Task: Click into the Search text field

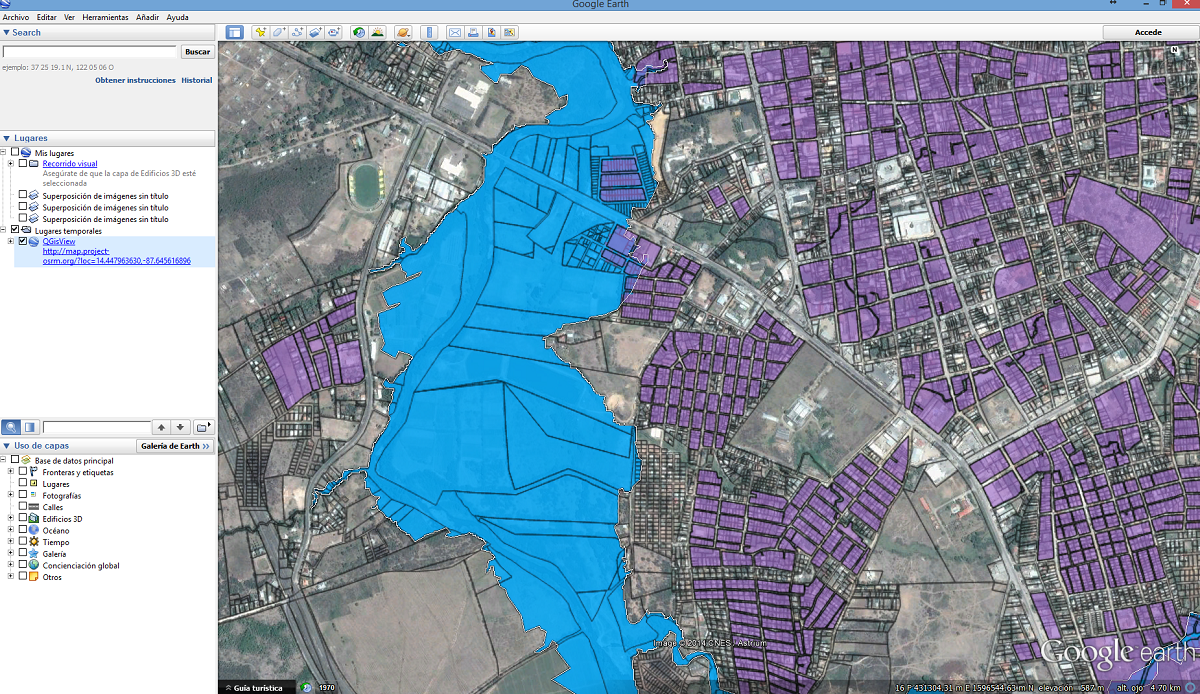Action: tap(90, 51)
